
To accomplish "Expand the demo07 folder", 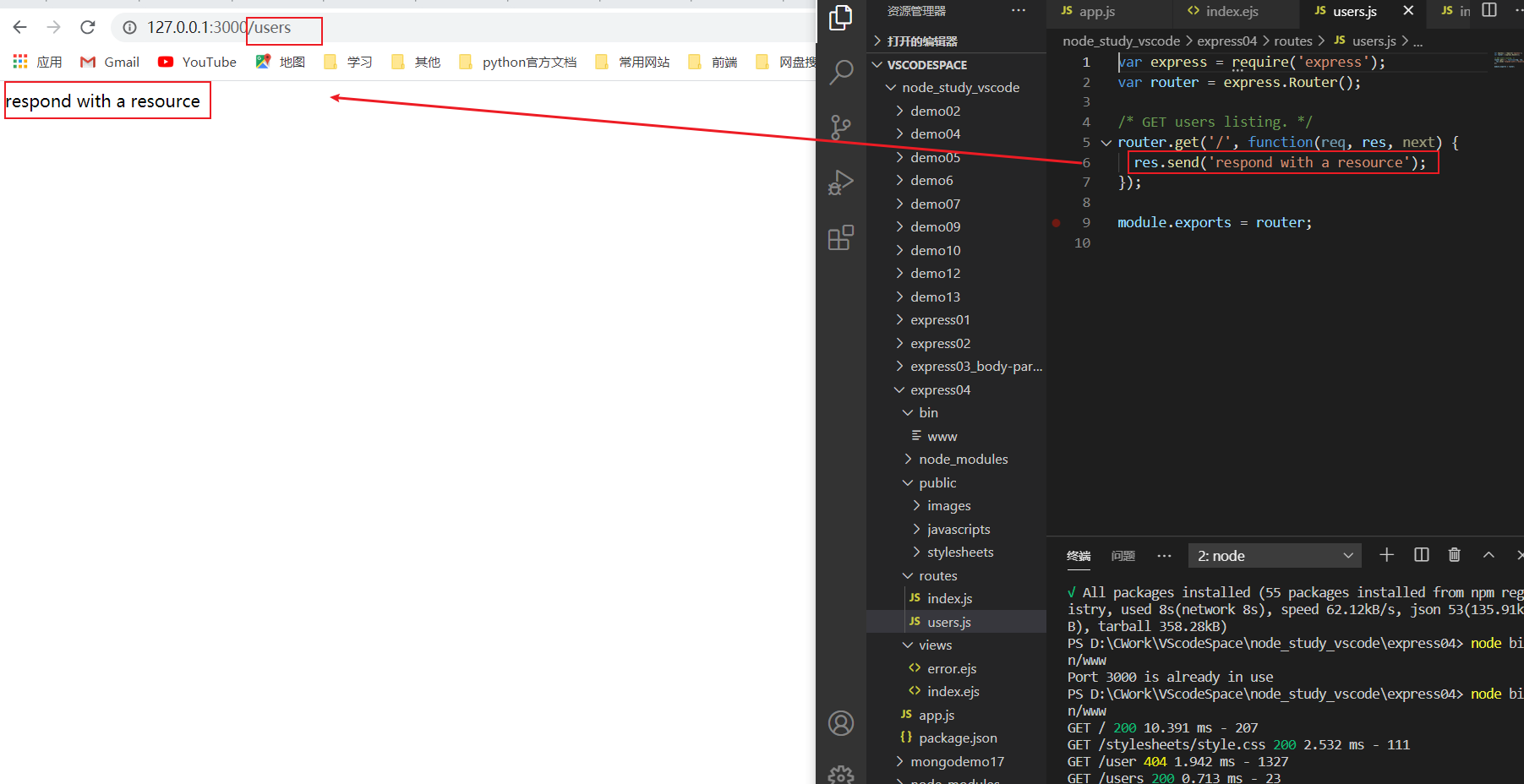I will (956, 204).
